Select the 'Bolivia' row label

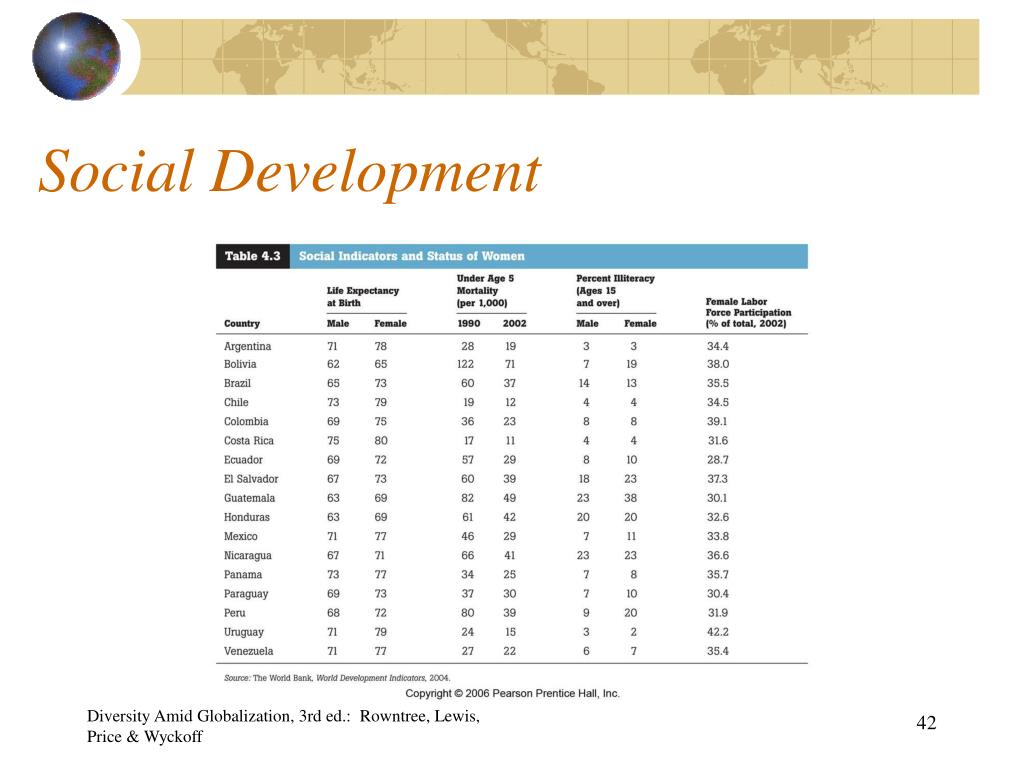pos(240,364)
